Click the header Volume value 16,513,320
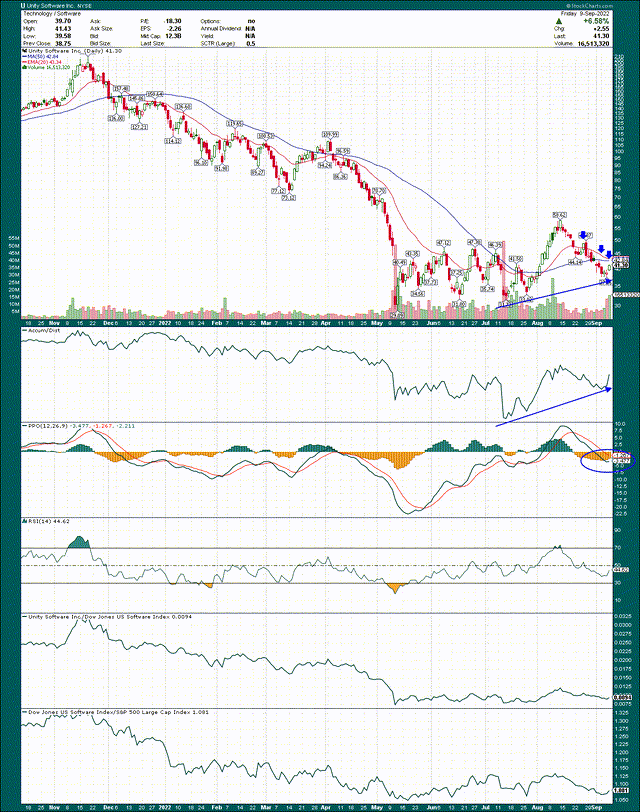 point(593,44)
